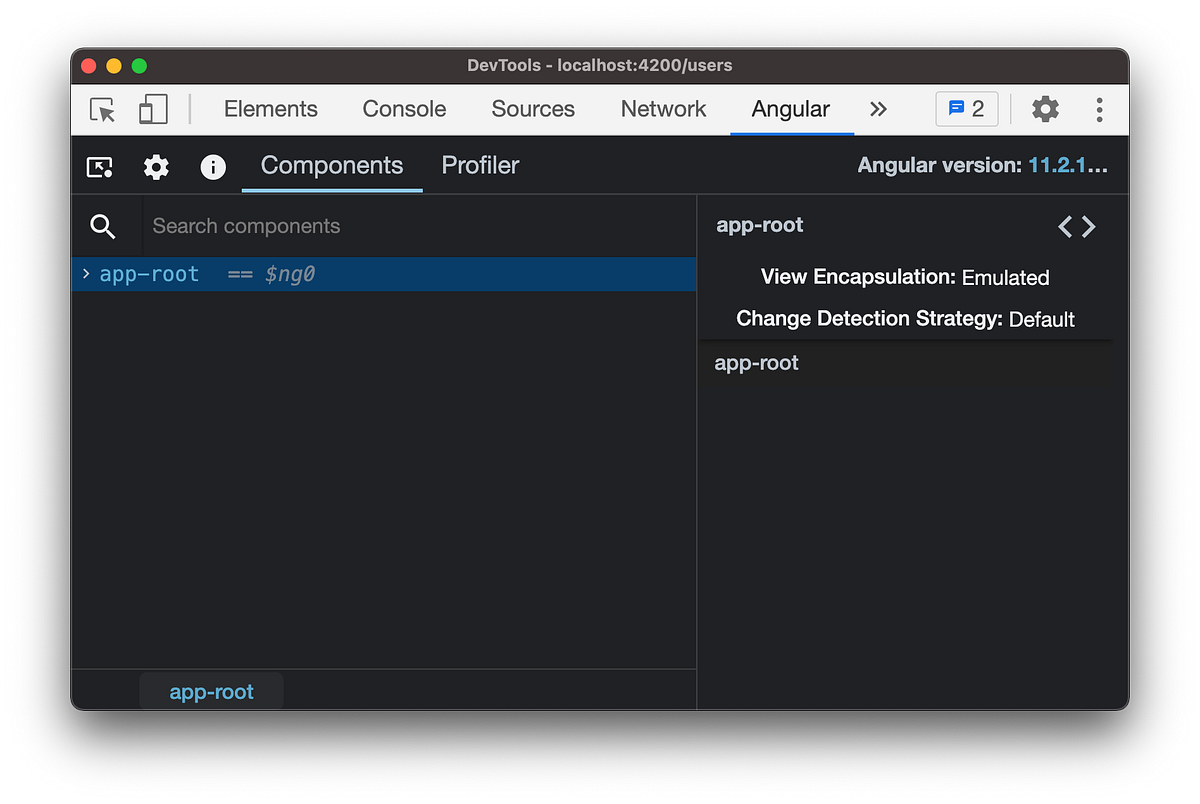Screen dimensions: 1200x804
Task: Click the Angular version 11.2.1 link
Action: tap(1069, 165)
